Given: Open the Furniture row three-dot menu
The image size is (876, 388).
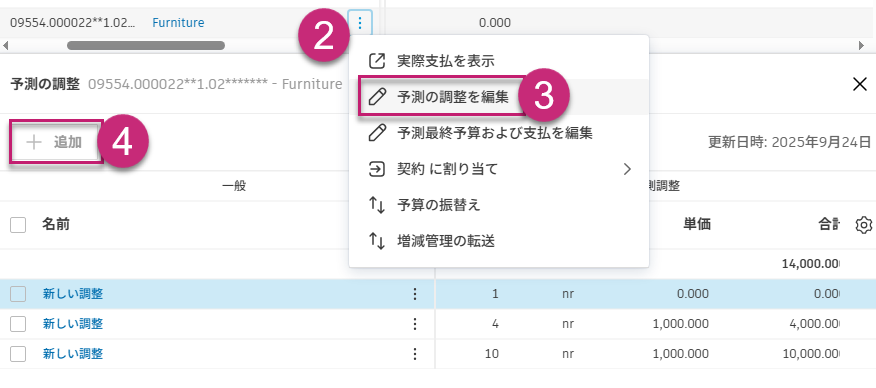Looking at the screenshot, I should point(360,23).
